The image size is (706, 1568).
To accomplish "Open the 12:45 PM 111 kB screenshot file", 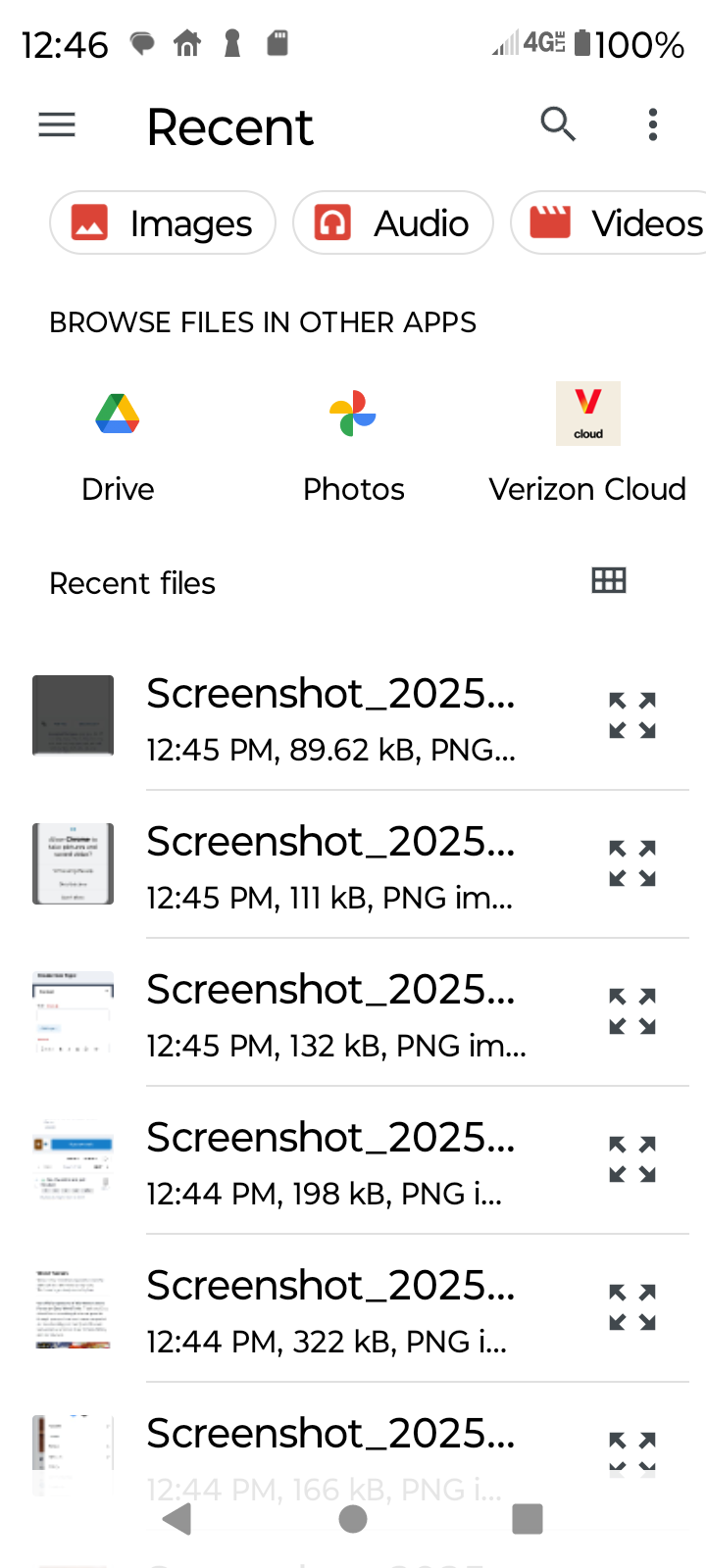I will pos(330,865).
